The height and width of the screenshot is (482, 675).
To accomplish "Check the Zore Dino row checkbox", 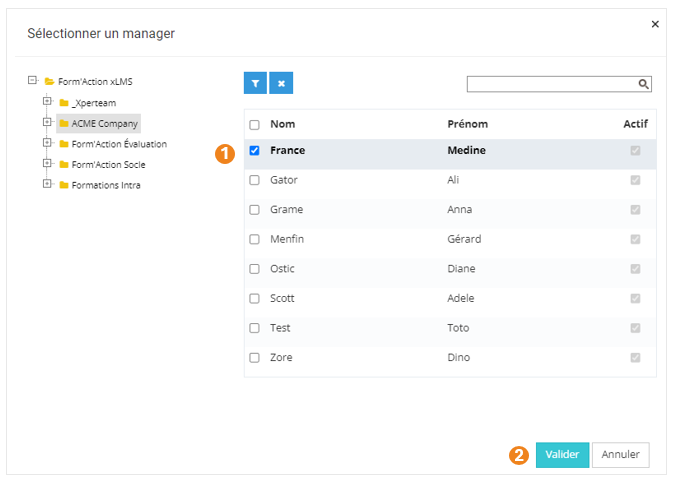I will [254, 358].
